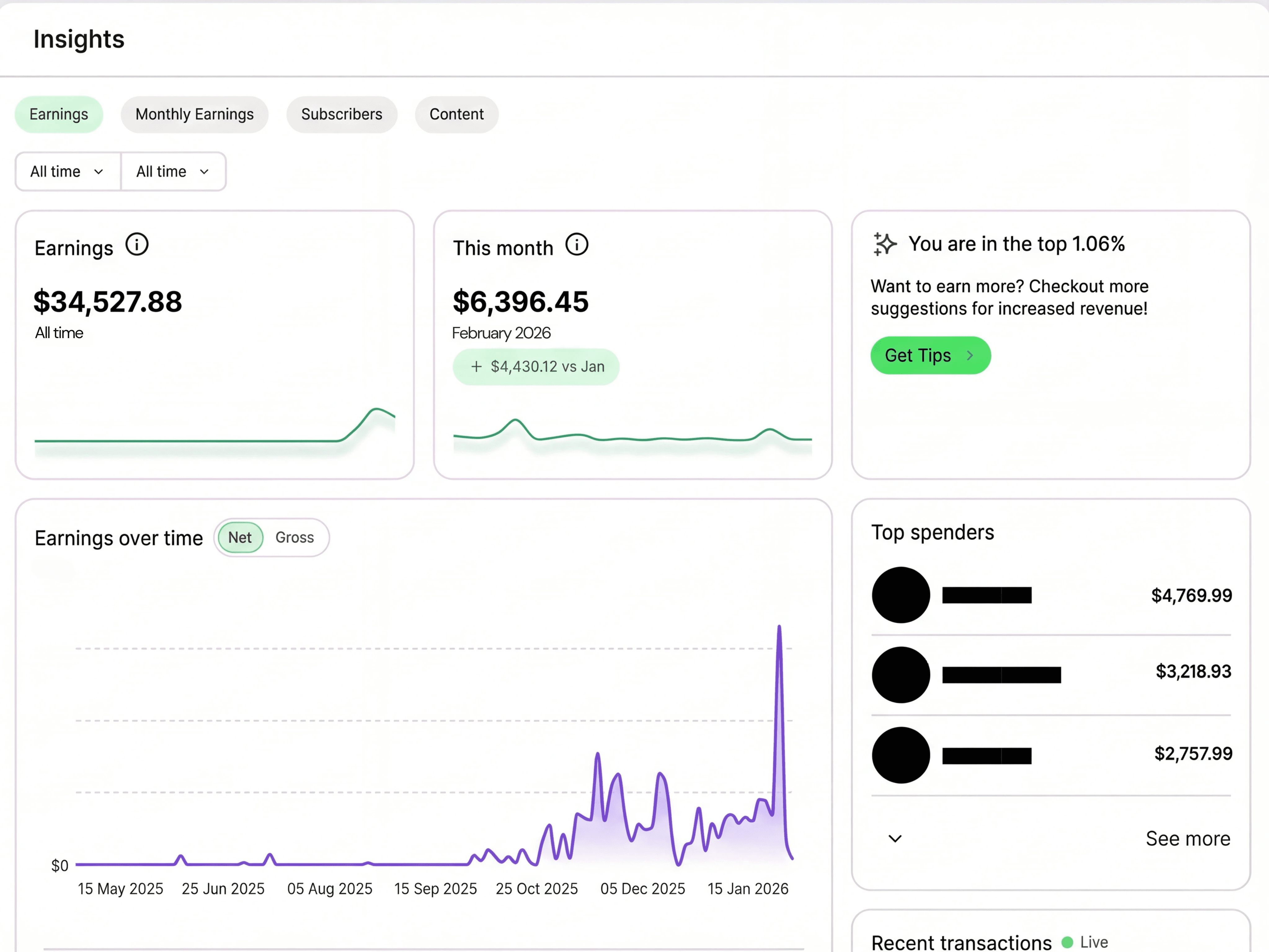Open the This month info icon
Viewport: 1269px width, 952px height.
point(577,245)
